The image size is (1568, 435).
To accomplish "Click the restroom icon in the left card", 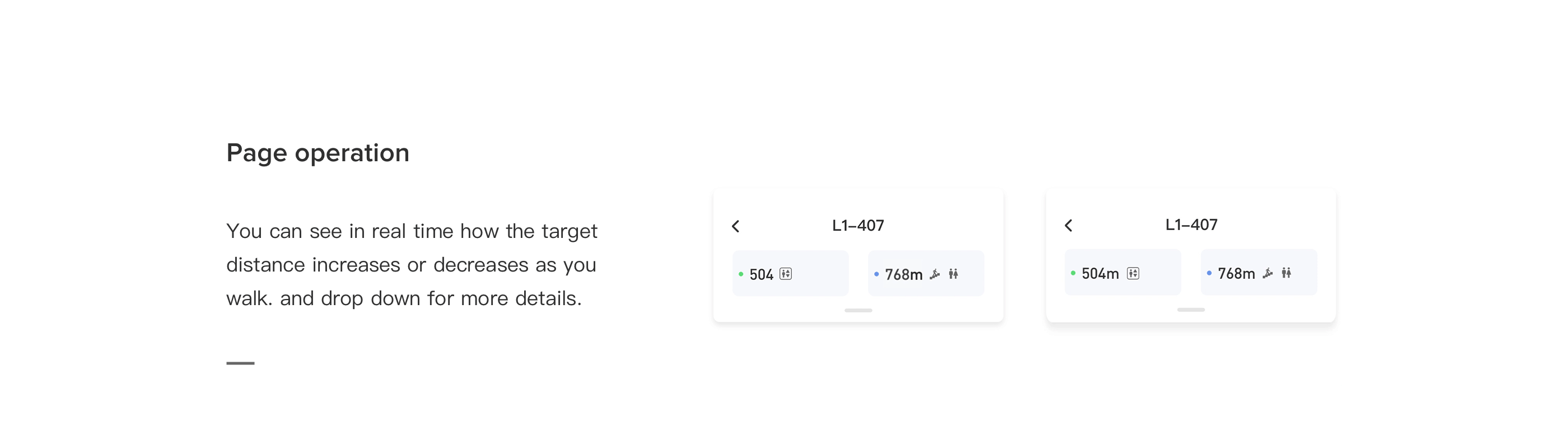I will pyautogui.click(x=953, y=274).
